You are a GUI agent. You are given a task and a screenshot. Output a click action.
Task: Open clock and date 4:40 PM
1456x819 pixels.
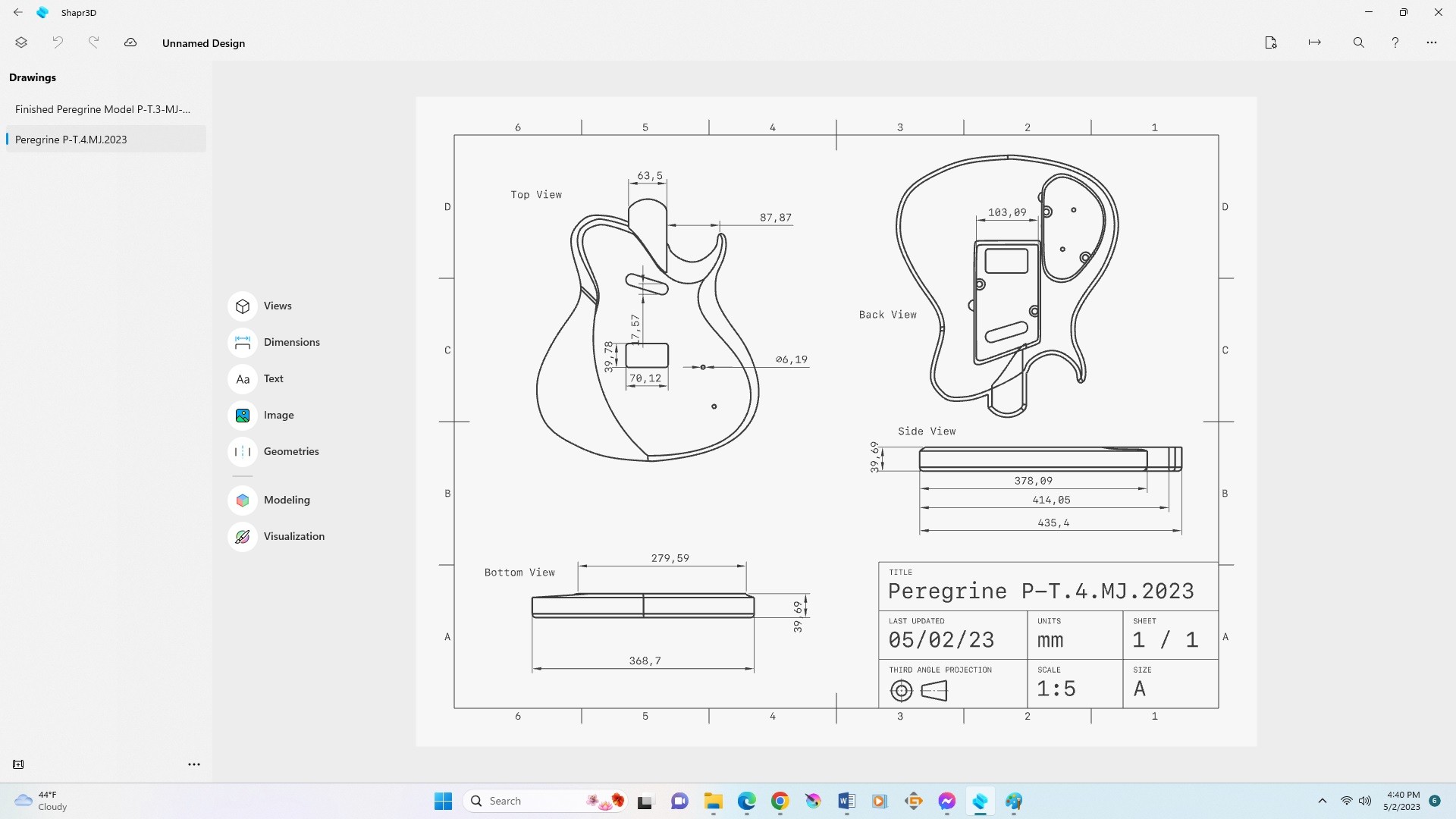1403,801
